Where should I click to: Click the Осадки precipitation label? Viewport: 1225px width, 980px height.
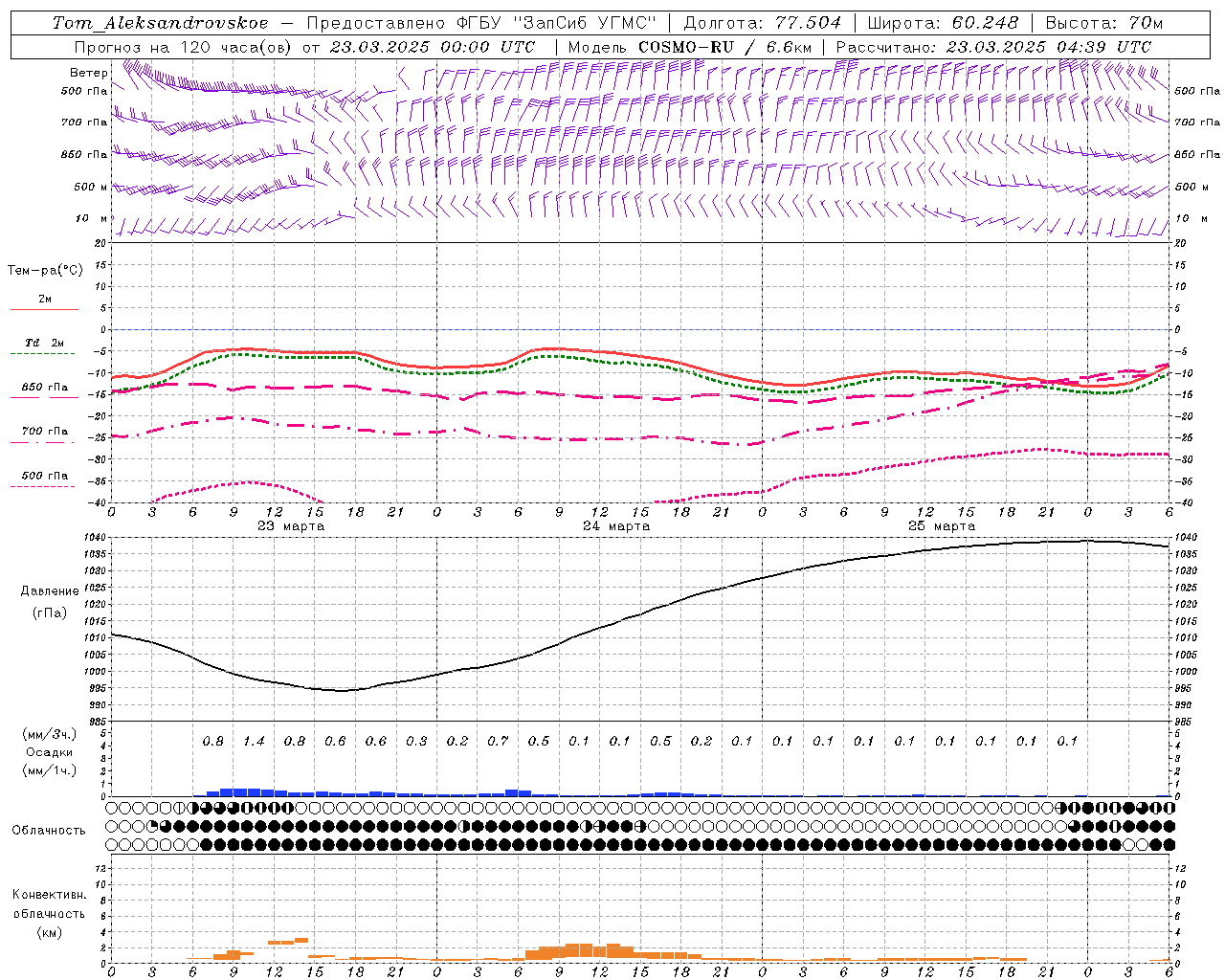pyautogui.click(x=50, y=752)
